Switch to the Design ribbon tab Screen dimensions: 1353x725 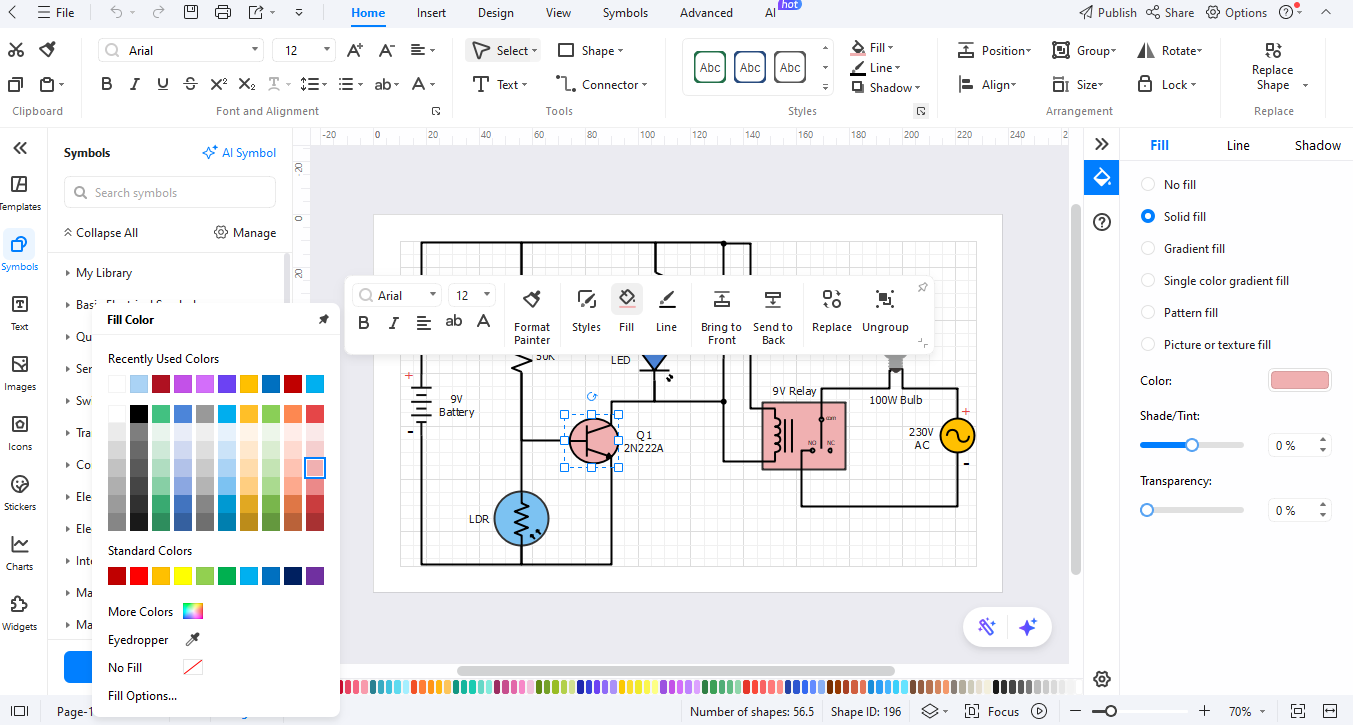(x=495, y=13)
